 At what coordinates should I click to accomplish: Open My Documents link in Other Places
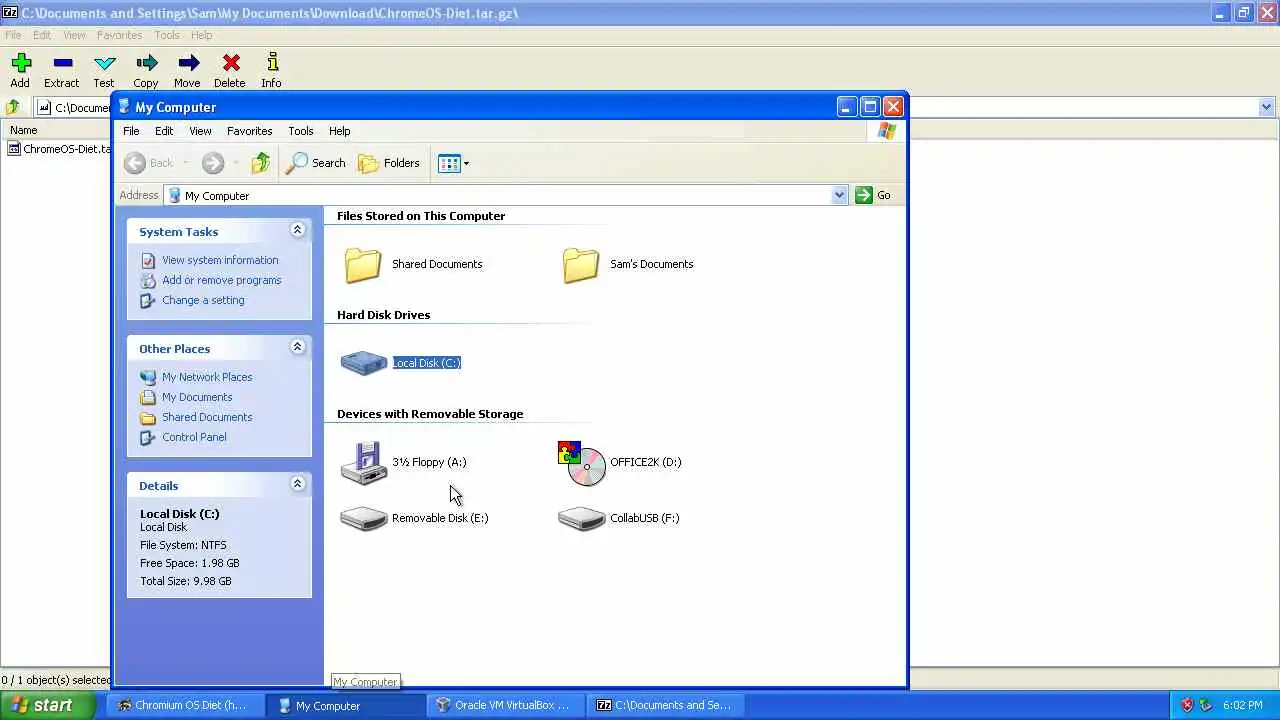197,397
